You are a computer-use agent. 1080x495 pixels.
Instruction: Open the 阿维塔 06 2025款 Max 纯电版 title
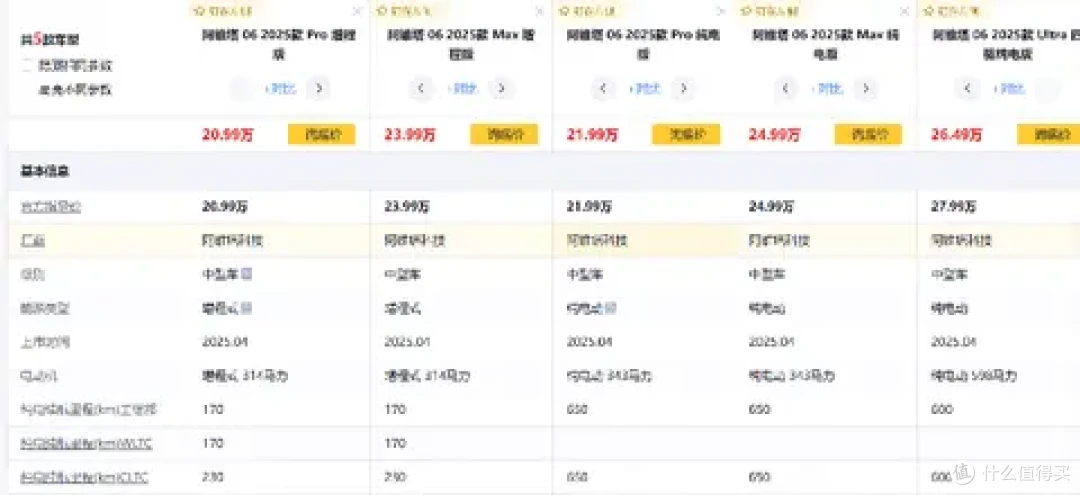pos(826,43)
